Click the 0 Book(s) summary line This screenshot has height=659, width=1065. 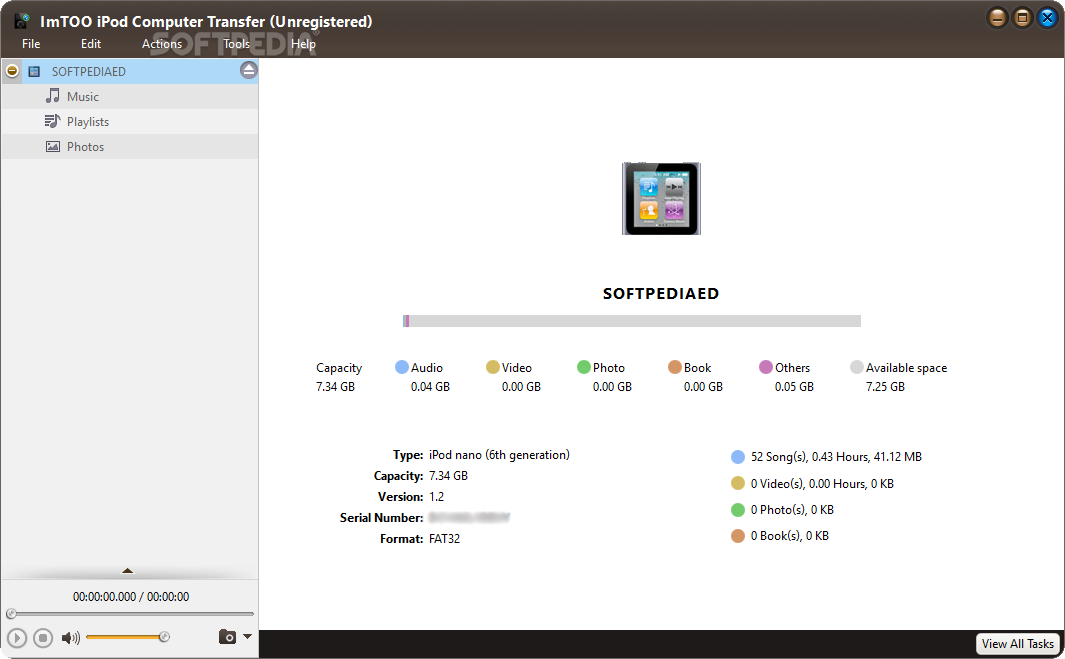(789, 535)
